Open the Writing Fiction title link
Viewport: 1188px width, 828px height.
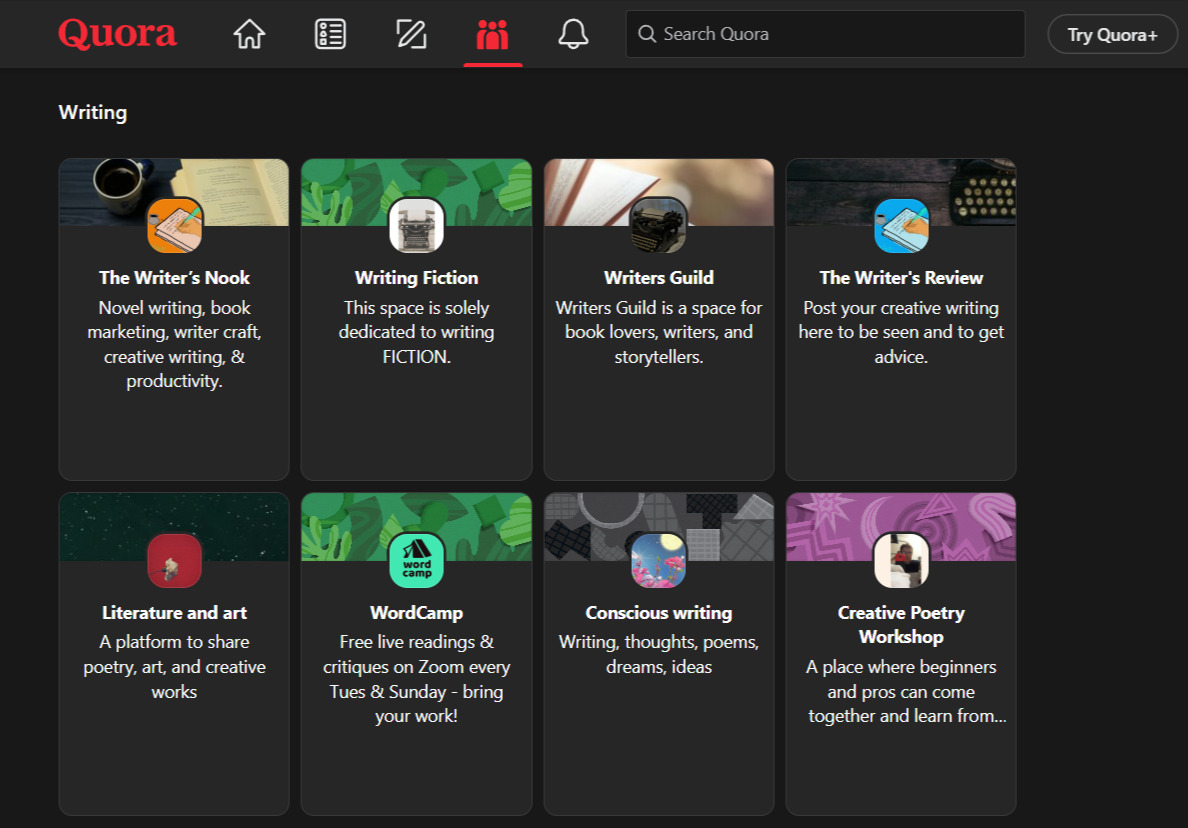click(417, 278)
